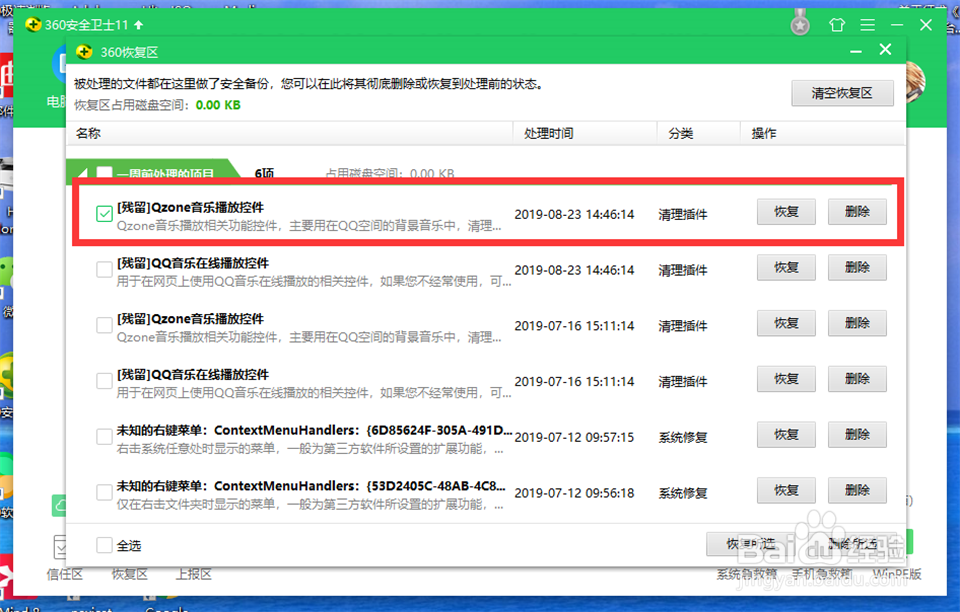Viewport: 960px width, 612px height.
Task: Collapse the 一周前处理的项目 group triangle
Action: [x=83, y=174]
